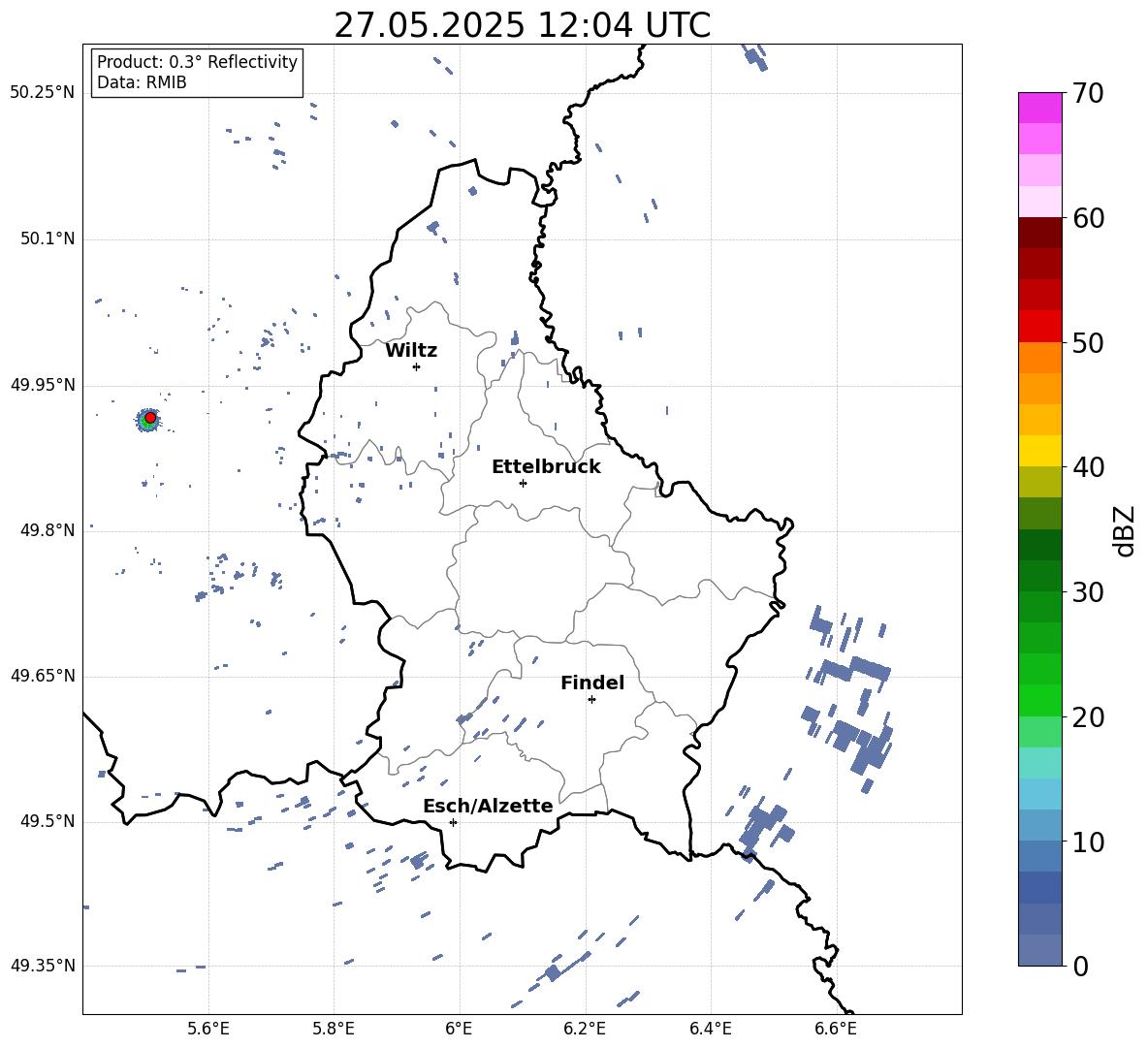This screenshot has height=1048, width=1148.
Task: Click the cross marker below Ettelbruck
Action: coord(523,483)
